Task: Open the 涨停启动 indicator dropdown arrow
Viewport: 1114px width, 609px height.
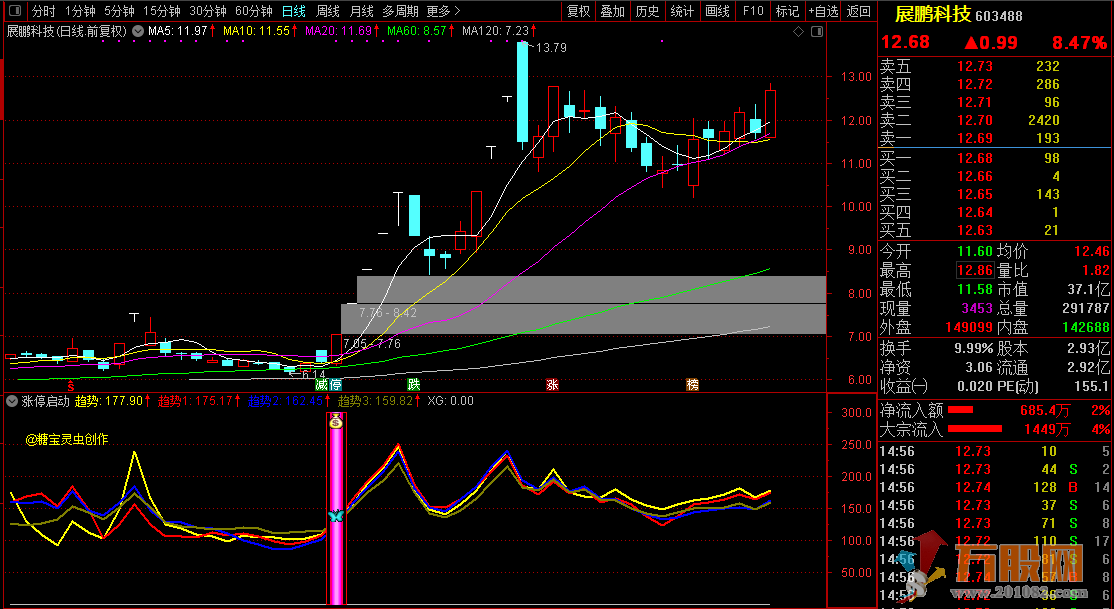Action: [12, 401]
